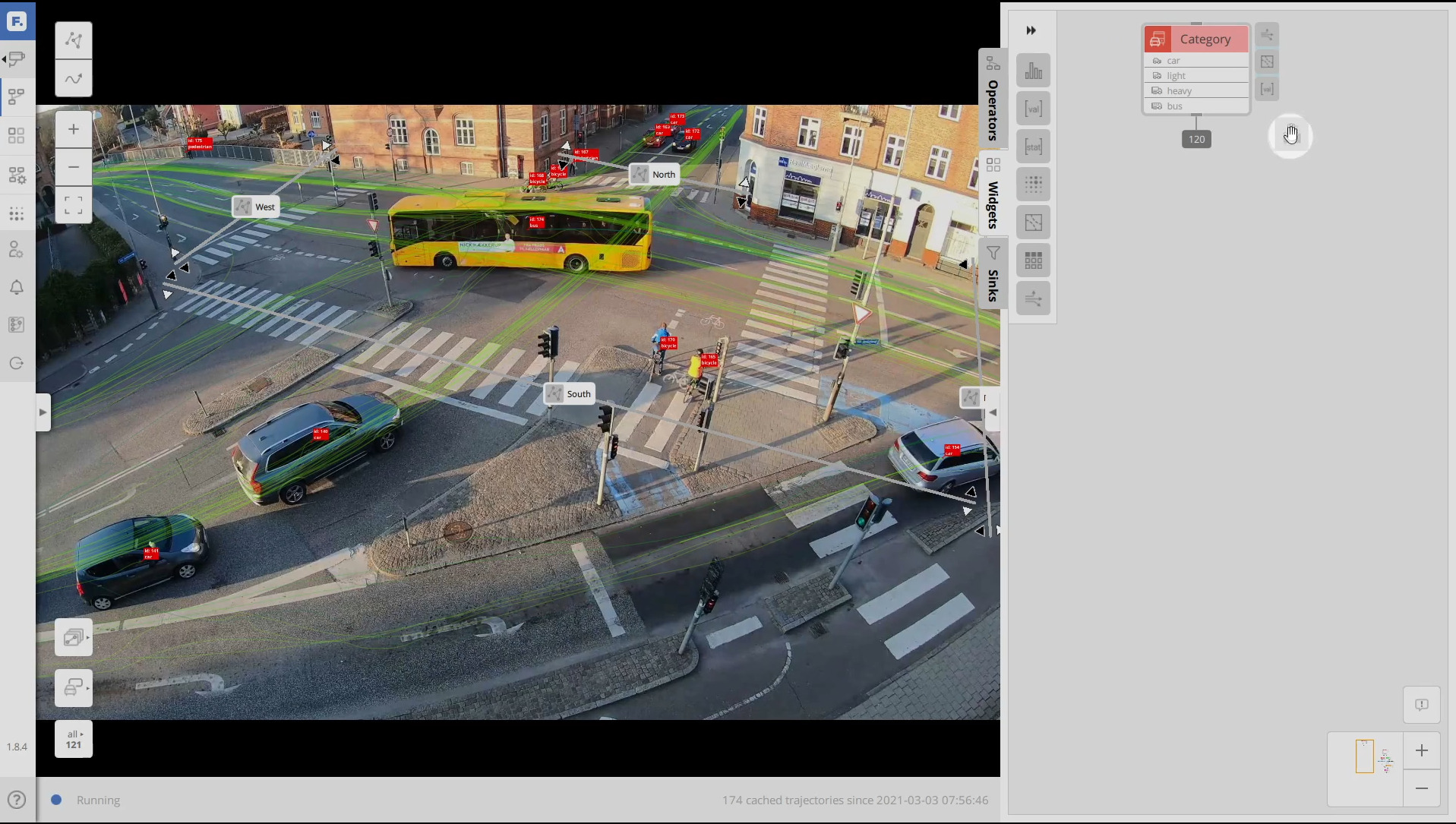The height and width of the screenshot is (824, 1456).
Task: Select the heatmap dot-grid widget
Action: (x=1033, y=184)
